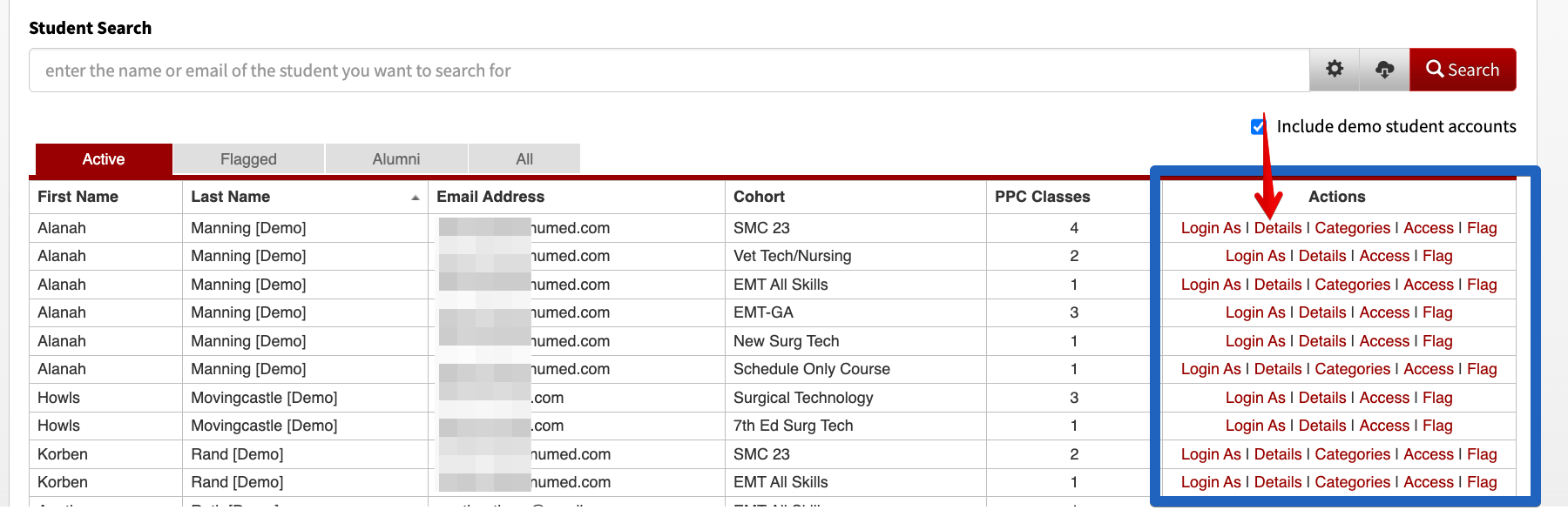This screenshot has width=1568, height=510.
Task: Click the red Search button
Action: [1463, 70]
